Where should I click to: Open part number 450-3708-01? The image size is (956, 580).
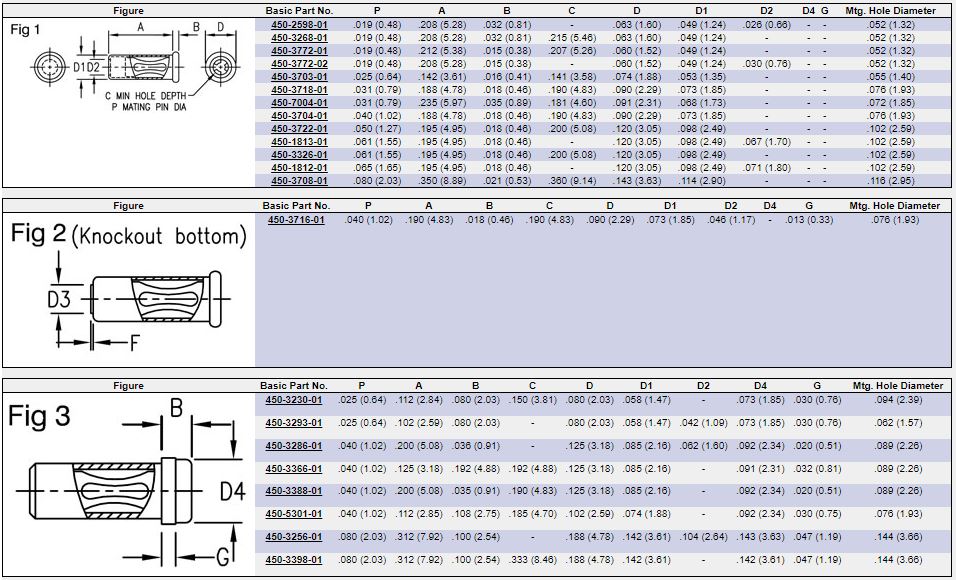click(299, 180)
